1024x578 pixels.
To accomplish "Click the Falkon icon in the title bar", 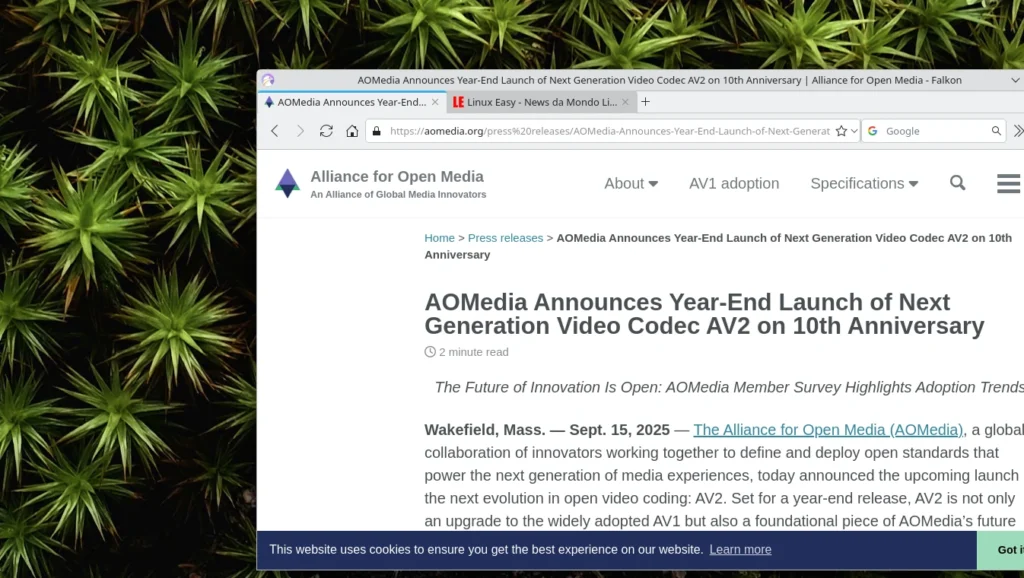I will 267,79.
